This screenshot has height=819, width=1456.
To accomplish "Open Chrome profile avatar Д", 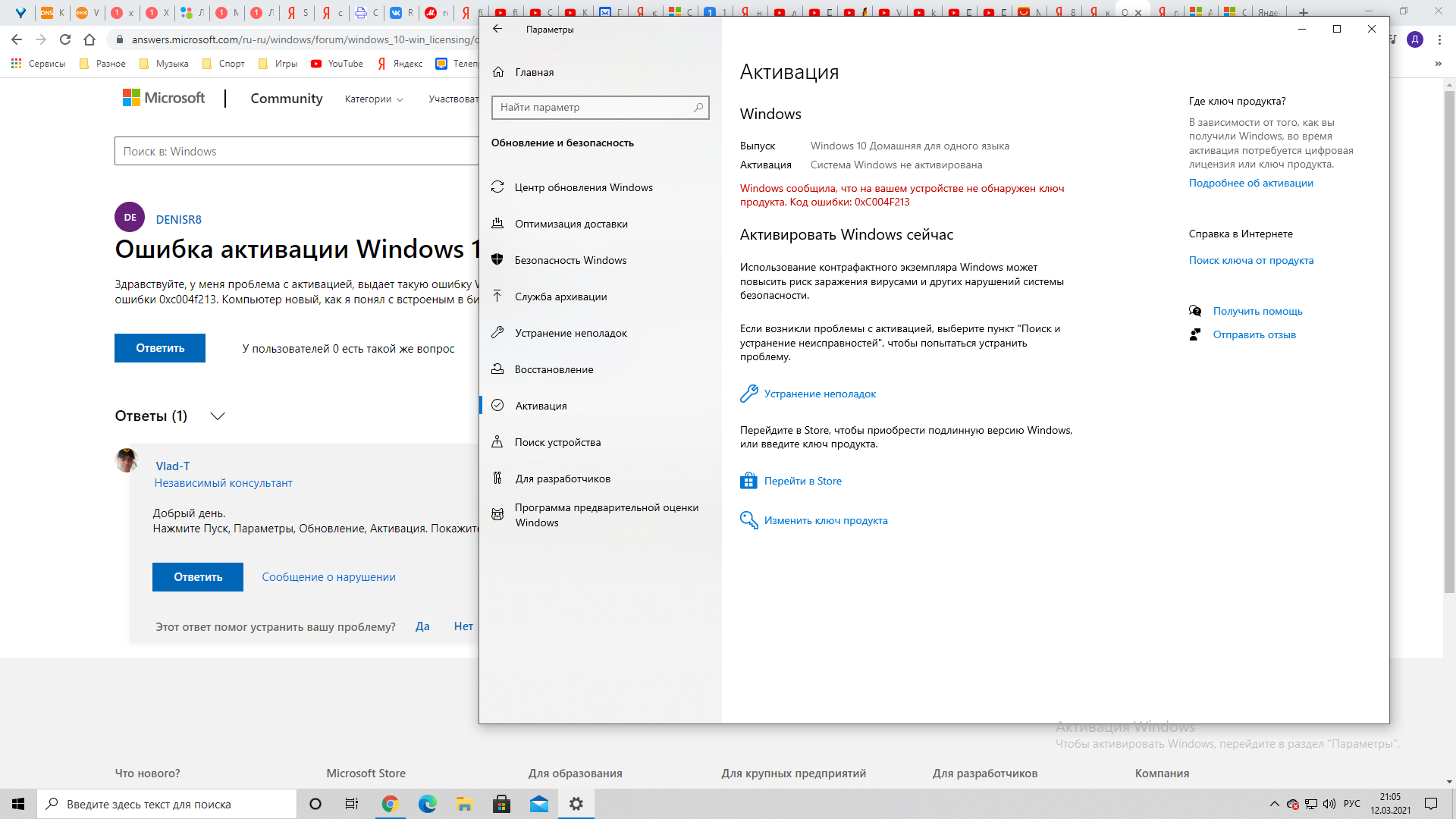I will pyautogui.click(x=1415, y=39).
